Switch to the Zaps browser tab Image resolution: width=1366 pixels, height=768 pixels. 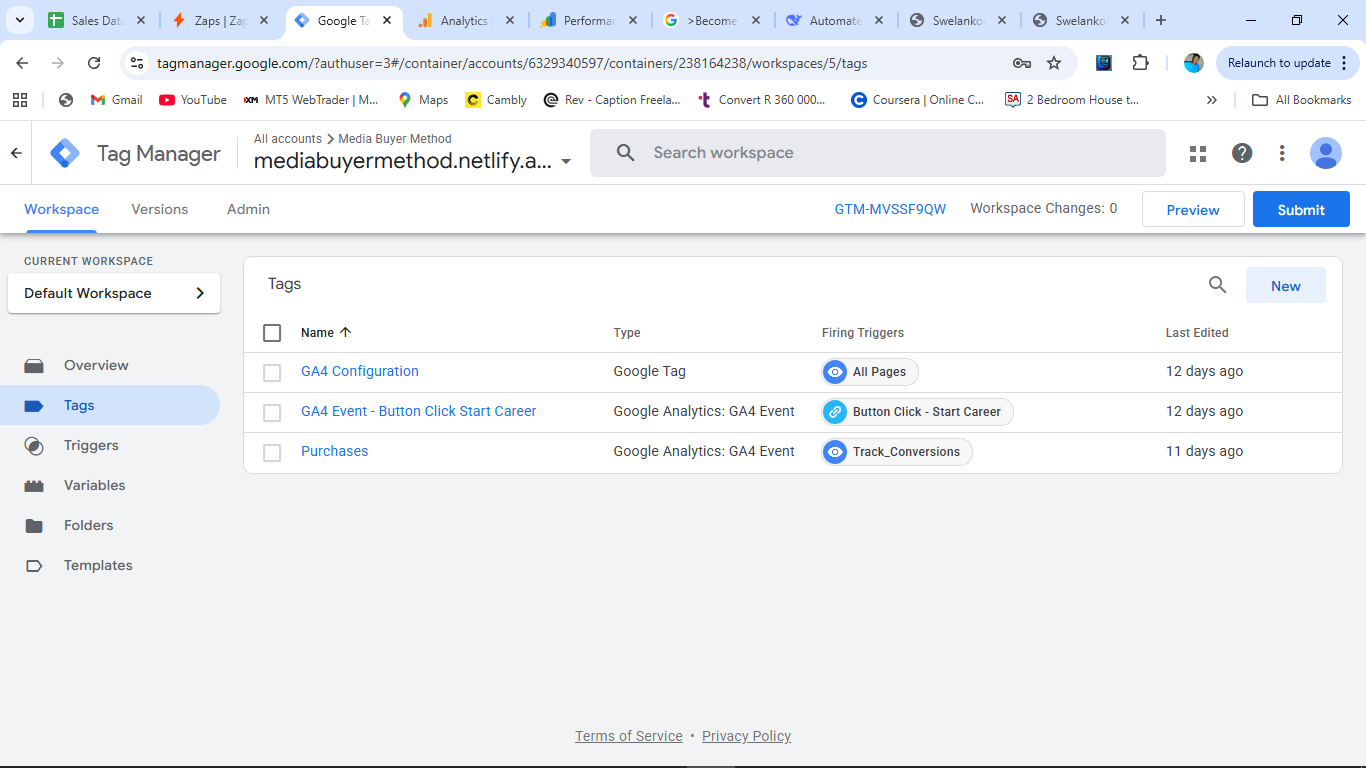tap(219, 20)
